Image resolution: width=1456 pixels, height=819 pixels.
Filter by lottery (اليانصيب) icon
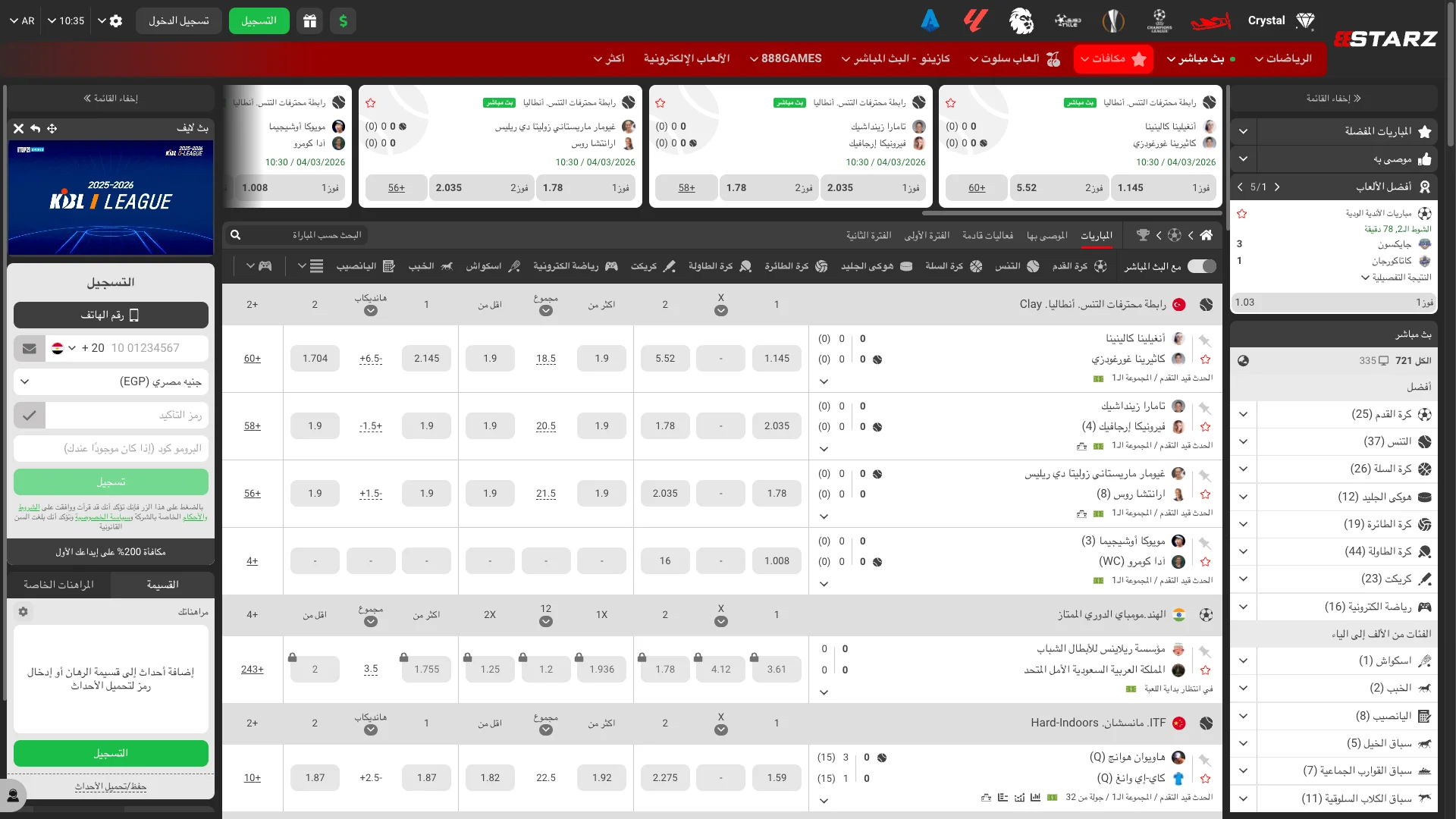(389, 266)
